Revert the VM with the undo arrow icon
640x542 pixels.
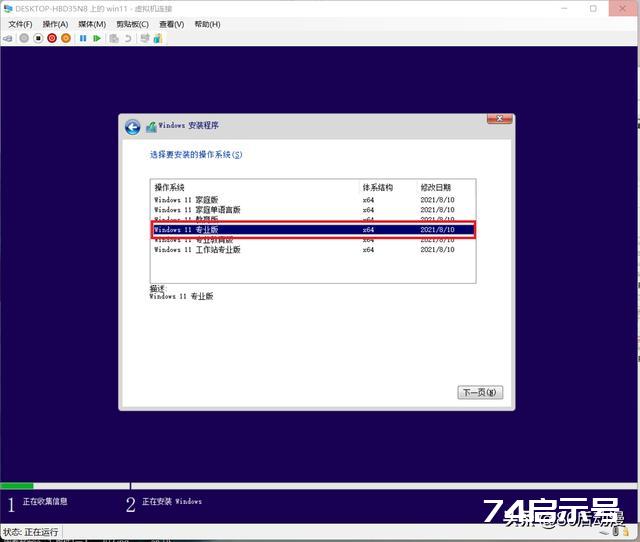click(128, 38)
